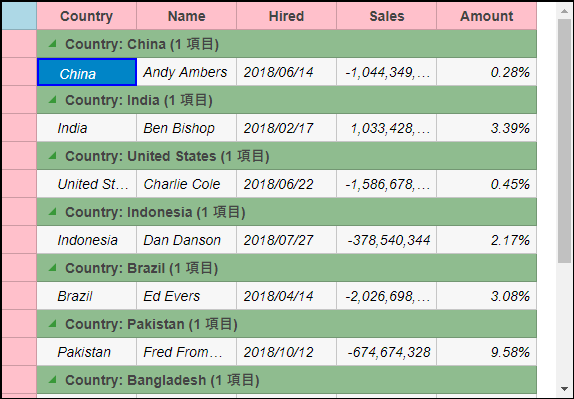Image resolution: width=574 pixels, height=399 pixels.
Task: Collapse the Country: Pakistan group triangle
Action: point(53,324)
